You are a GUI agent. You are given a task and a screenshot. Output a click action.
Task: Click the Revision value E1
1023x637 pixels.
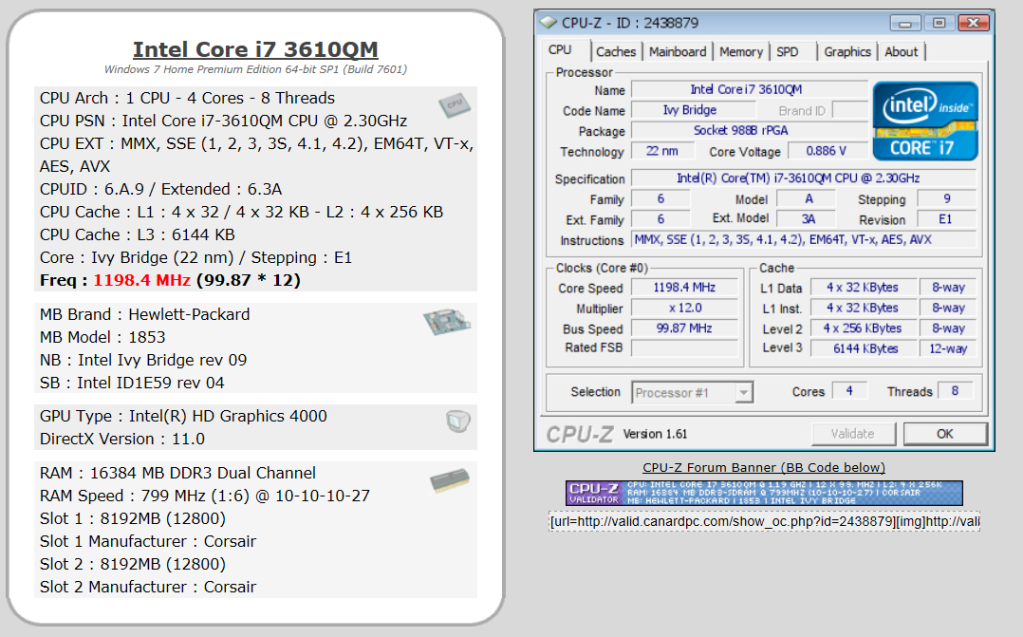[947, 219]
